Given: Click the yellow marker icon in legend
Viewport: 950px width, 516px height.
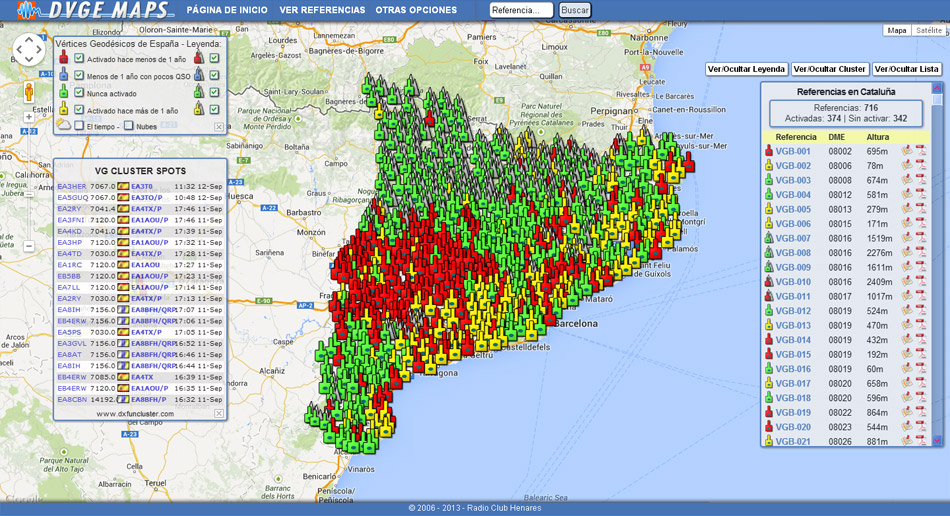Looking at the screenshot, I should tap(64, 109).
